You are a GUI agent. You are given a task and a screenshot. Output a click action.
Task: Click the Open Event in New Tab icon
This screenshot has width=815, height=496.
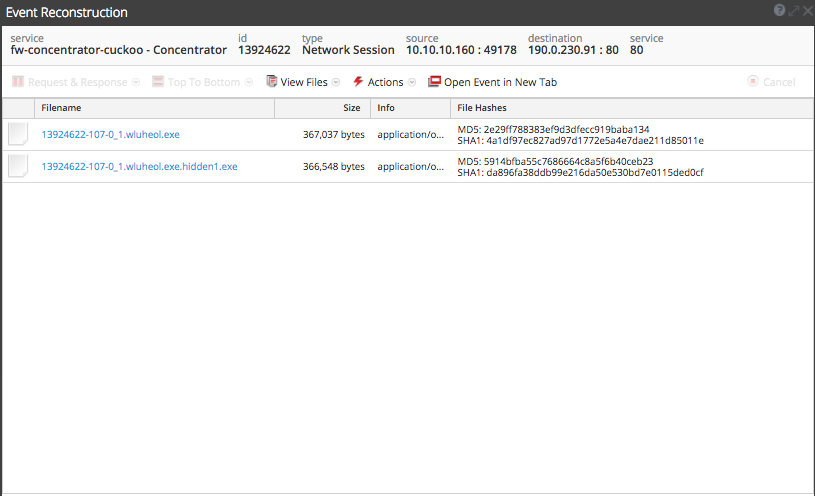(x=434, y=82)
